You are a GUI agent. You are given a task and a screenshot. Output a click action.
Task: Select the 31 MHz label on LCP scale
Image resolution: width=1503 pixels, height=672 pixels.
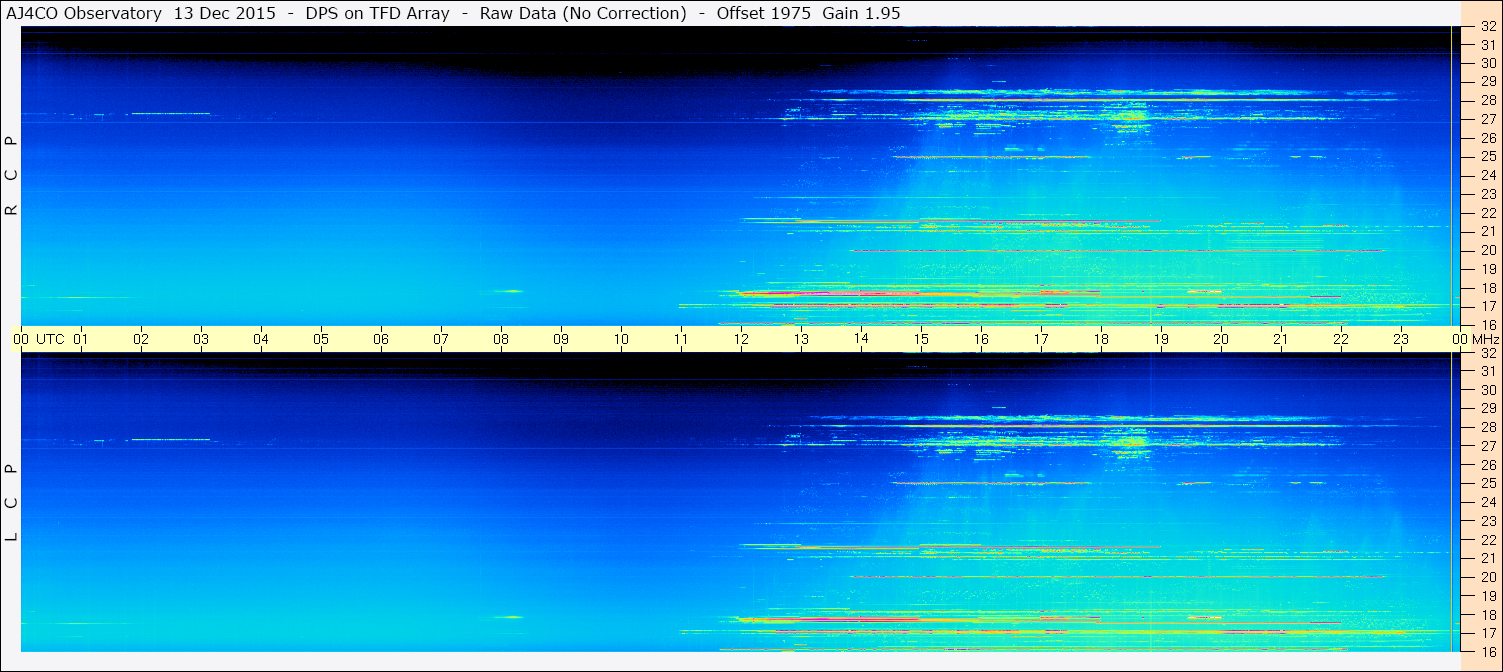coord(1488,371)
